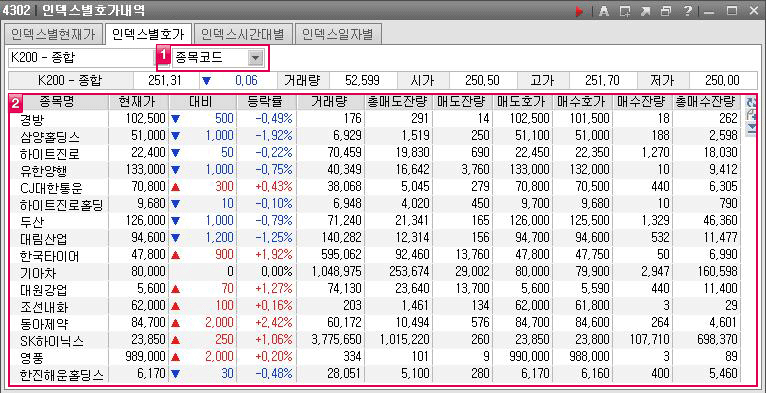Open help via the question mark icon
This screenshot has height=393, width=766.
(687, 11)
